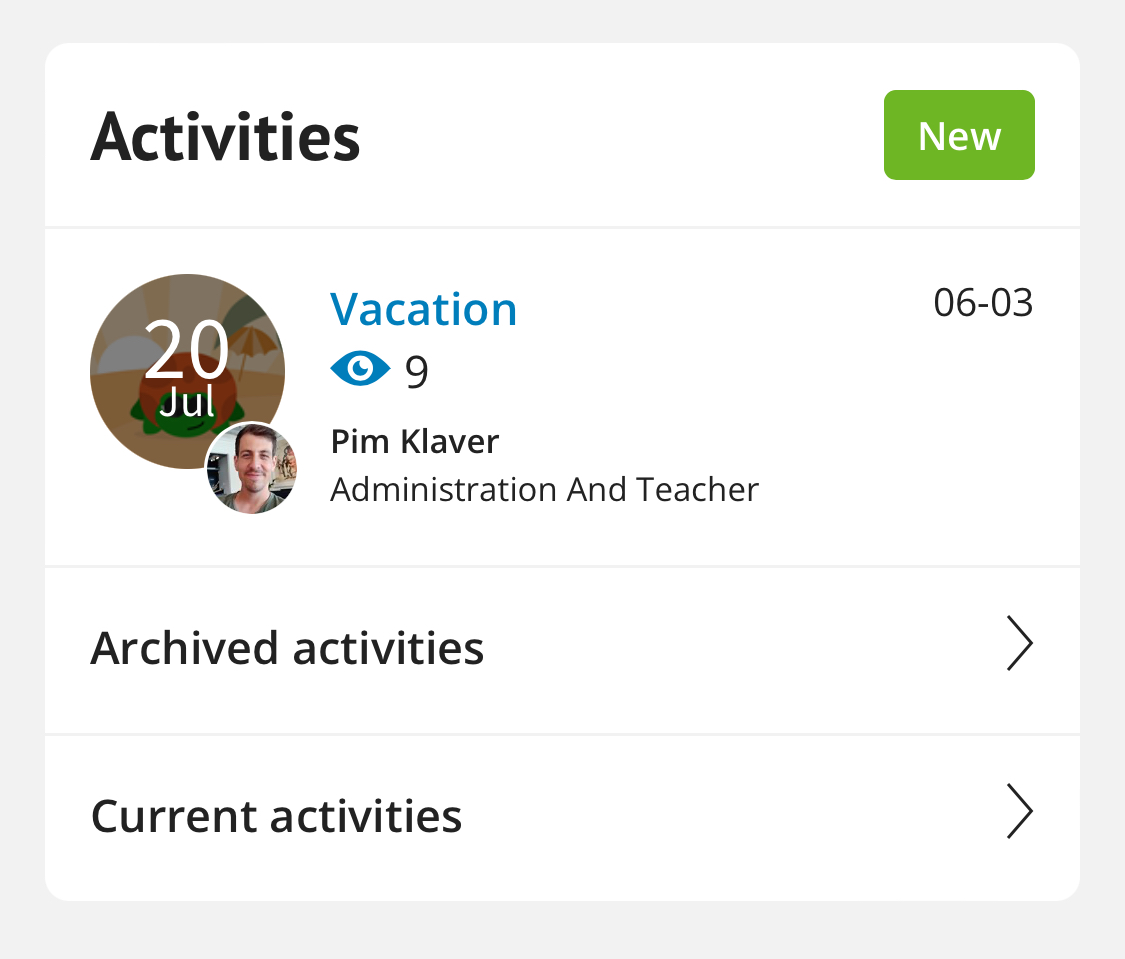Click the Activities panel heading
This screenshot has height=959, width=1125.
[225, 137]
